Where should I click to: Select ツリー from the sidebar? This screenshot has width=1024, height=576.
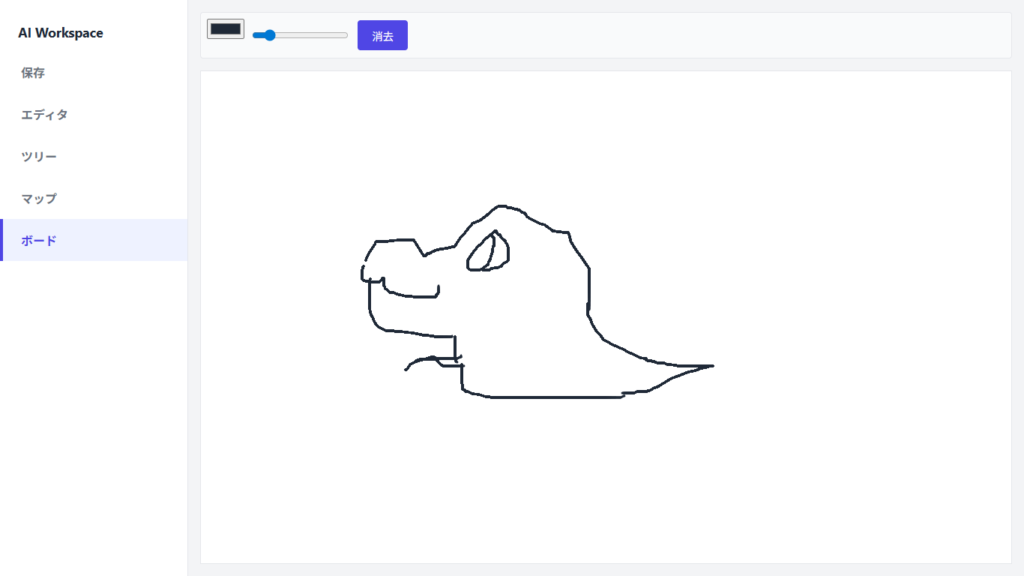(39, 157)
